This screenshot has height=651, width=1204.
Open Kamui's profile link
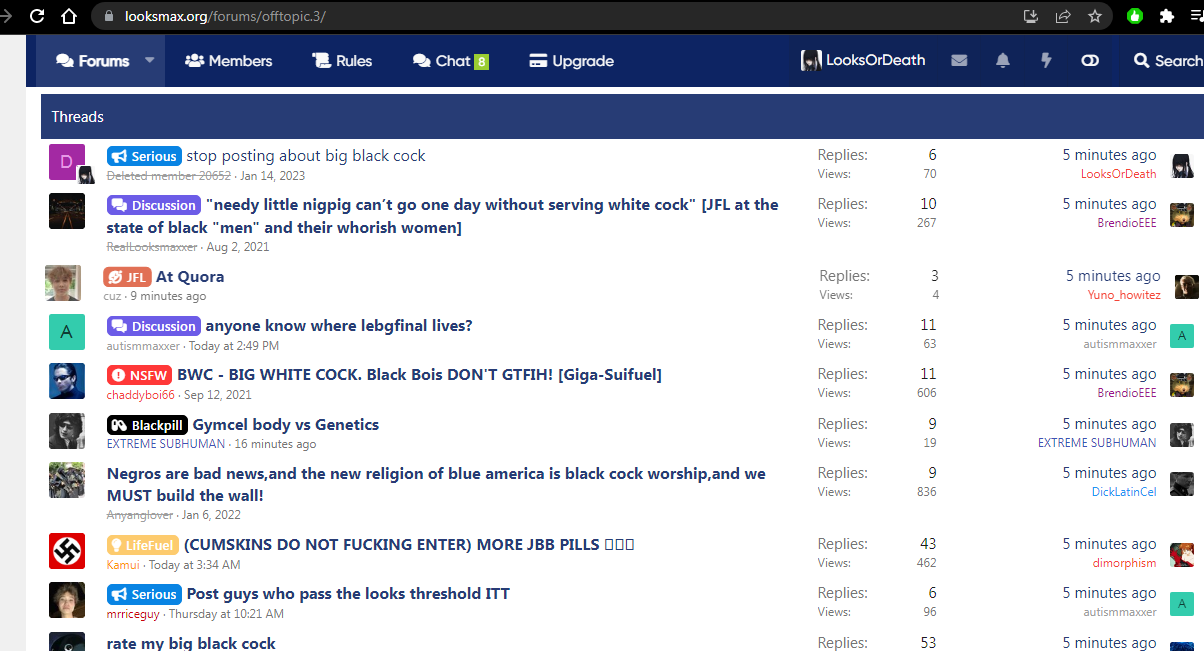point(123,564)
